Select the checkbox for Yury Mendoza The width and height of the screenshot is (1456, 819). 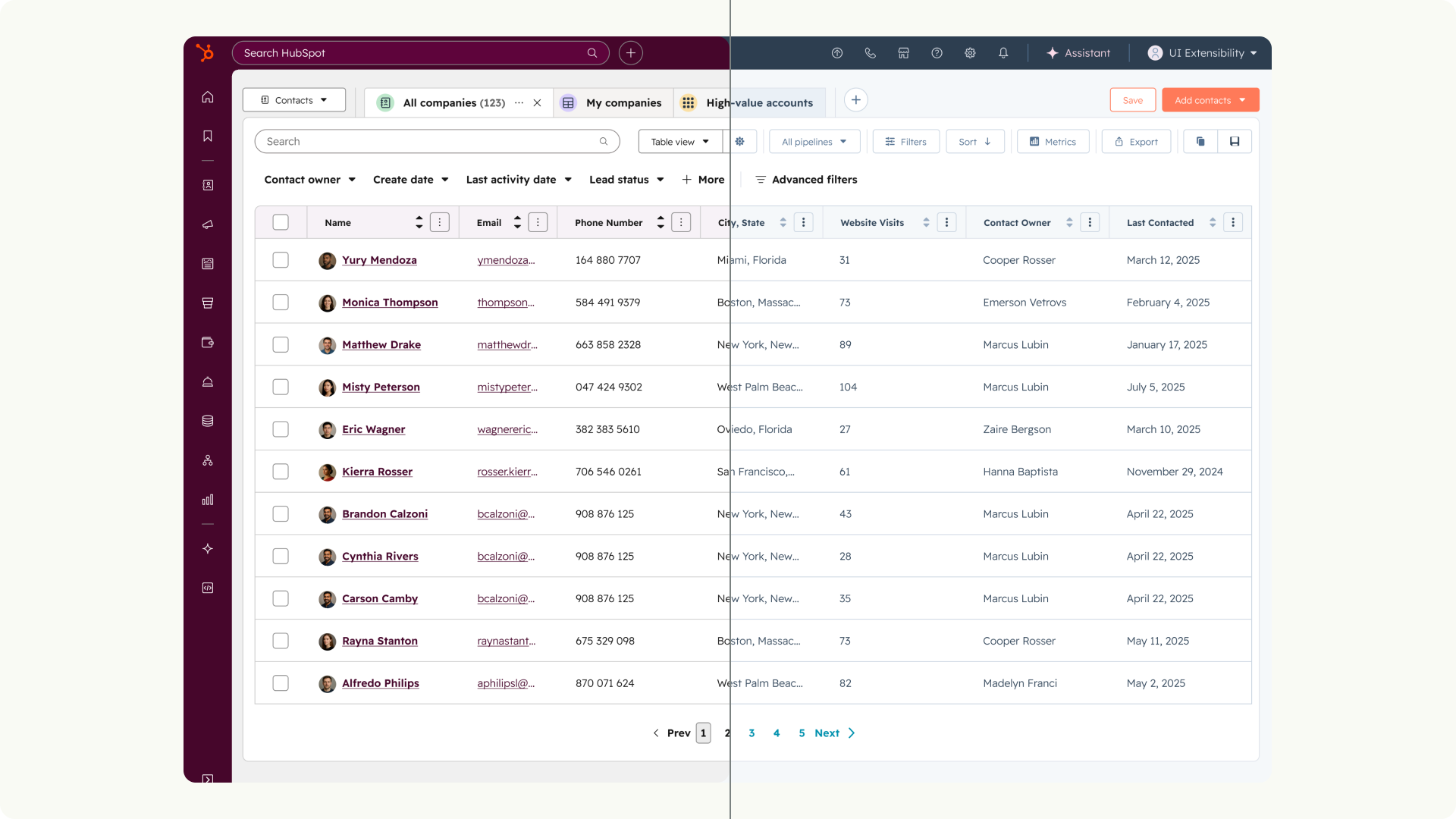click(281, 260)
